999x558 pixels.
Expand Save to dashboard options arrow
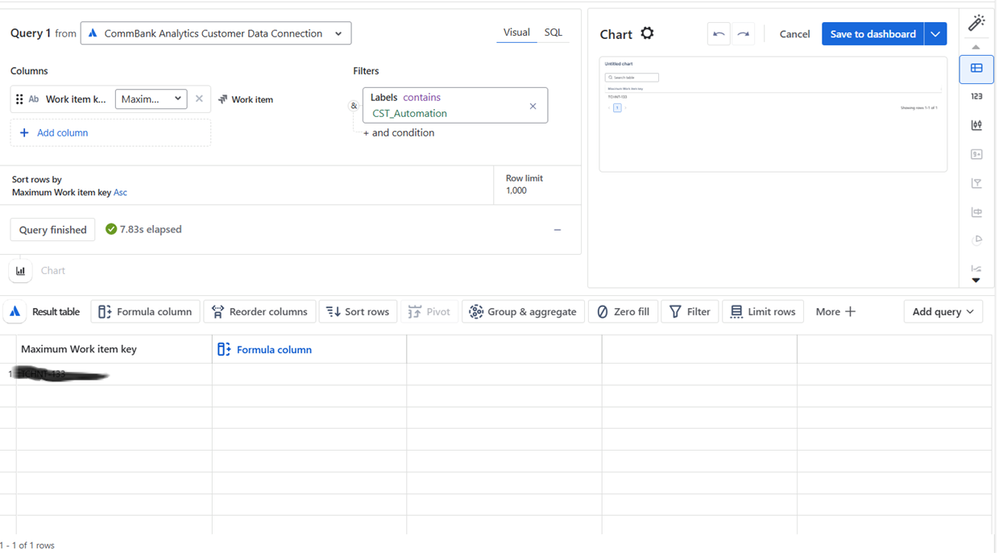935,34
